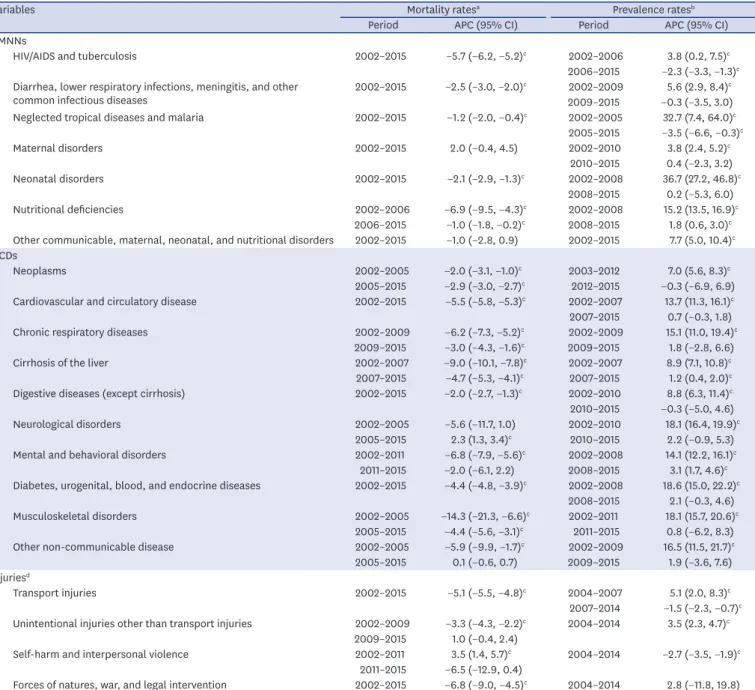
Task: Select the 'Mortality rates' column header
Action: [443, 10]
